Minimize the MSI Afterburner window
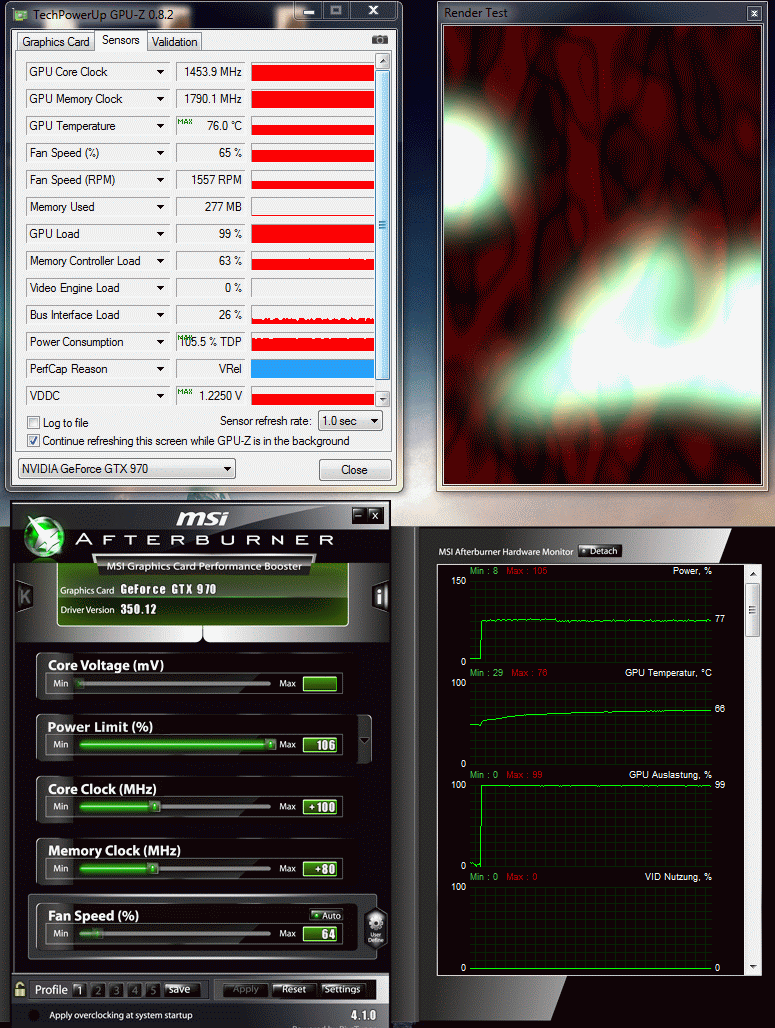 point(359,515)
